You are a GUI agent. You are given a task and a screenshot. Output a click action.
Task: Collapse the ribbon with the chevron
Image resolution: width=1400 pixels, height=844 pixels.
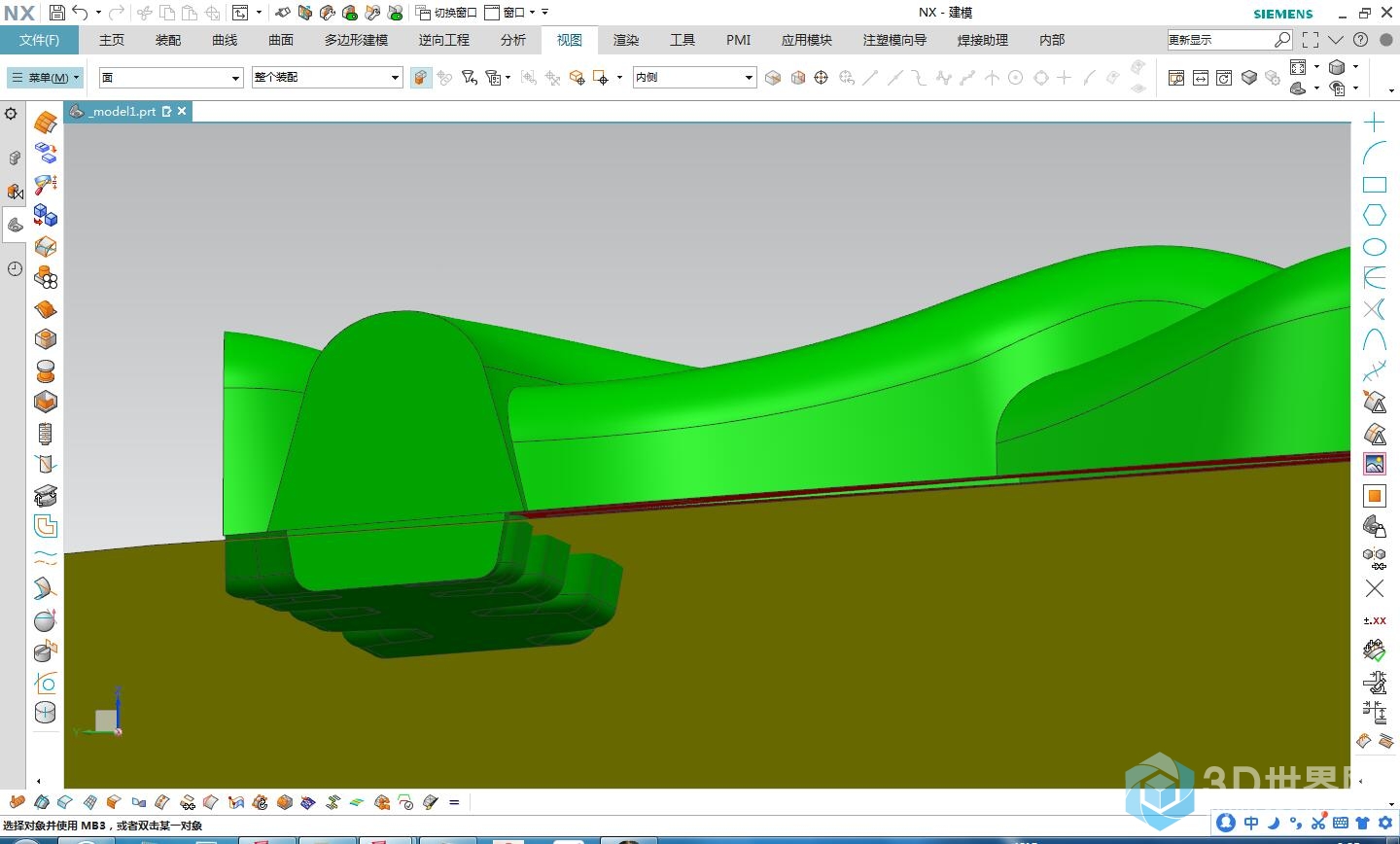(1336, 40)
